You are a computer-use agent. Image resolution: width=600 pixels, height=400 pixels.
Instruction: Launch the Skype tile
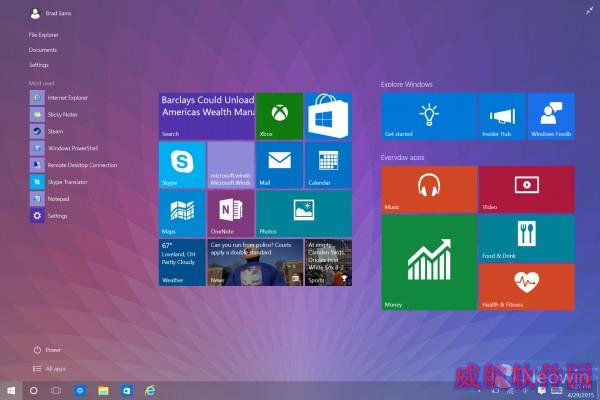(182, 165)
